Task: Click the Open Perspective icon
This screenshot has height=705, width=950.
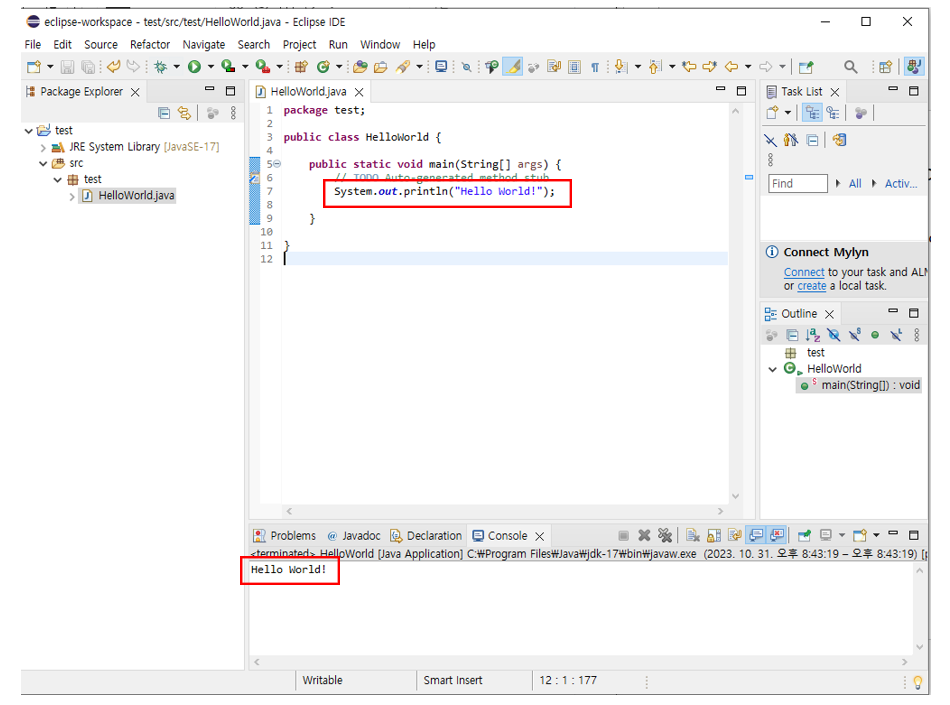Action: tap(886, 67)
